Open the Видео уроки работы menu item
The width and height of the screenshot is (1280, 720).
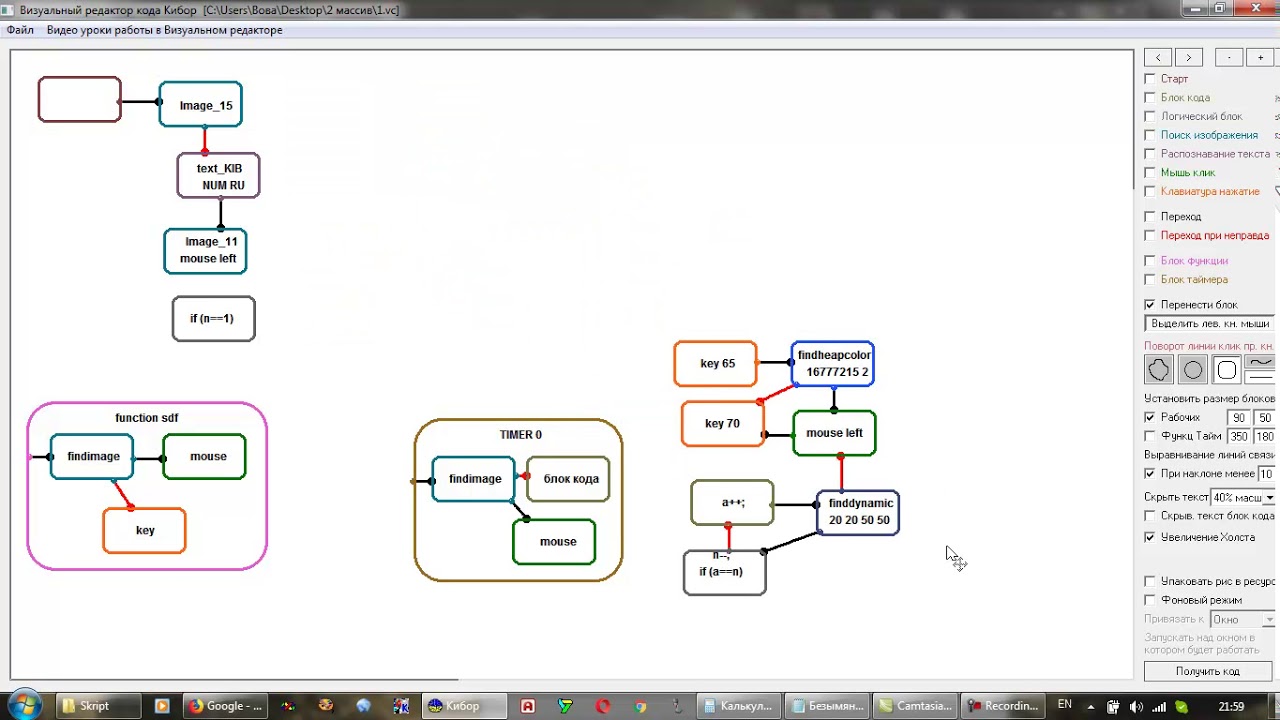[x=164, y=30]
